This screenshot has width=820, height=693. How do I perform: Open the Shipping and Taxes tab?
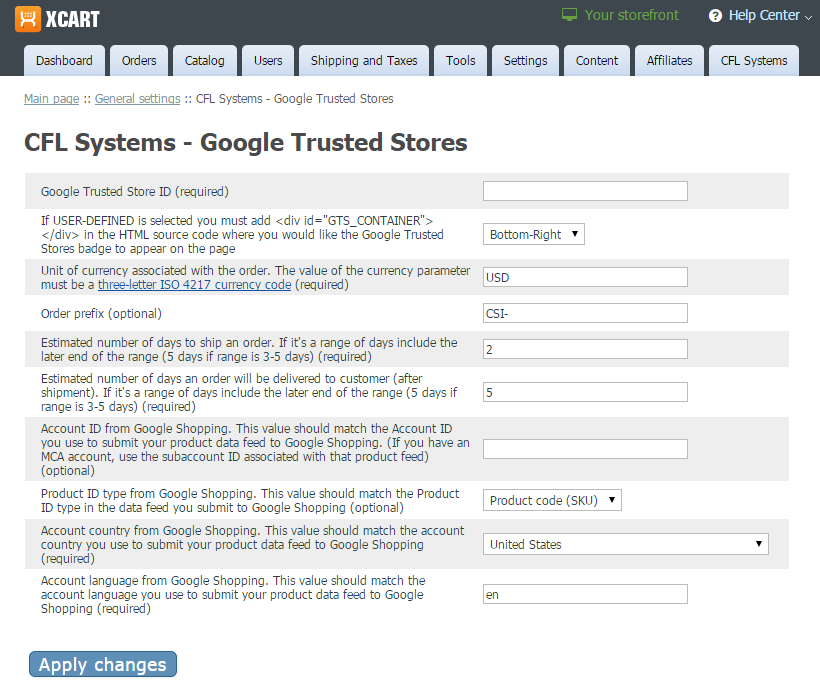coord(364,61)
